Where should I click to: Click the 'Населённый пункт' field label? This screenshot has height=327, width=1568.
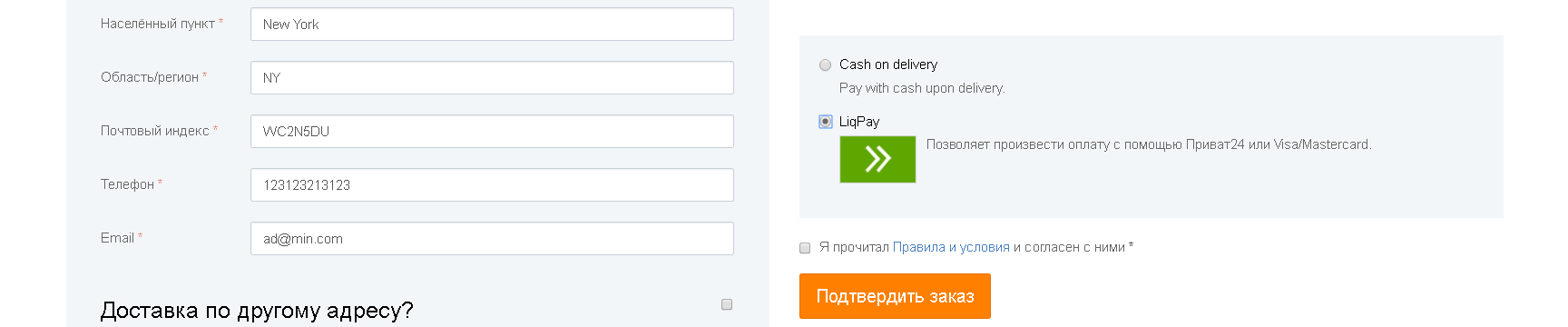tap(158, 24)
